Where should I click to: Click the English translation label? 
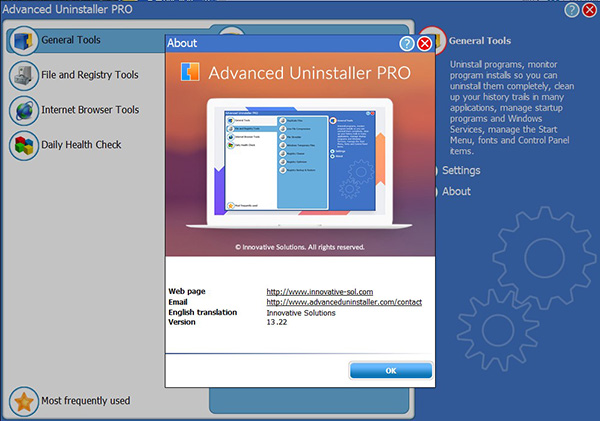point(203,312)
